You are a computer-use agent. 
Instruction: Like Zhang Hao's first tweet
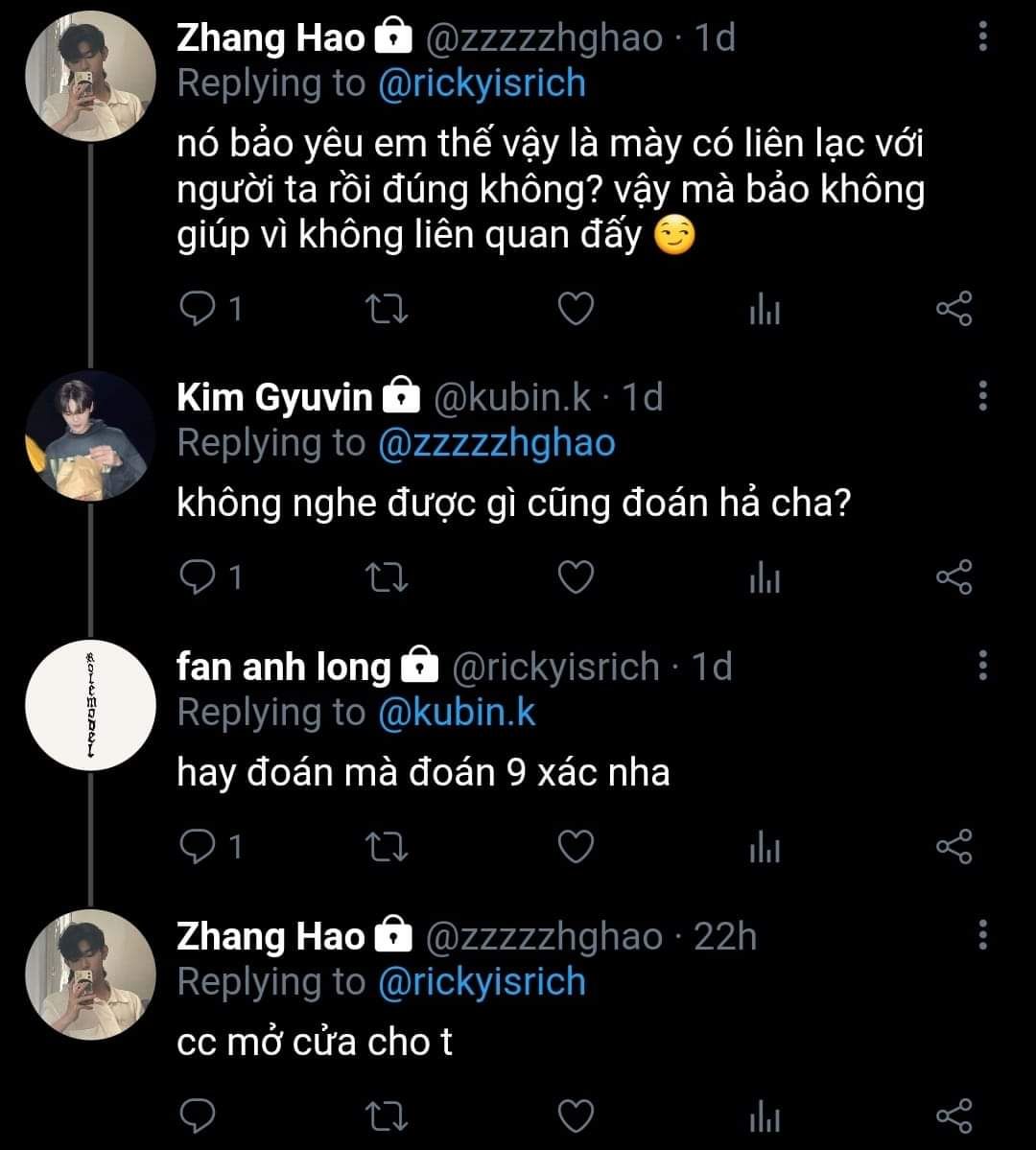(x=576, y=309)
